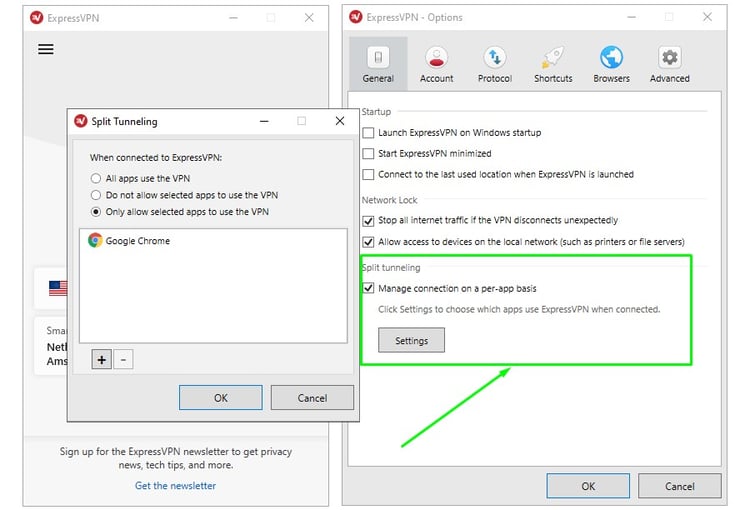Minimize the ExpressVPN Options window

pyautogui.click(x=631, y=17)
